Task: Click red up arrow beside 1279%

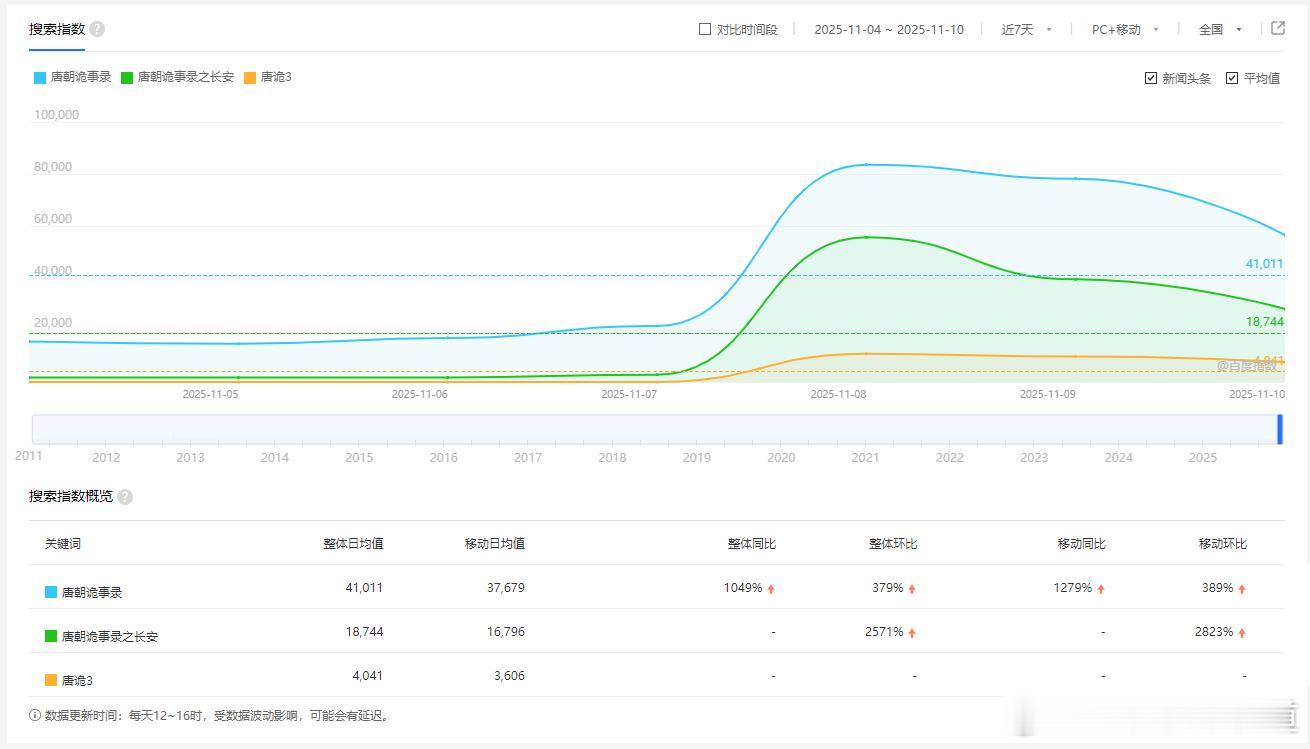Action: tap(1101, 589)
